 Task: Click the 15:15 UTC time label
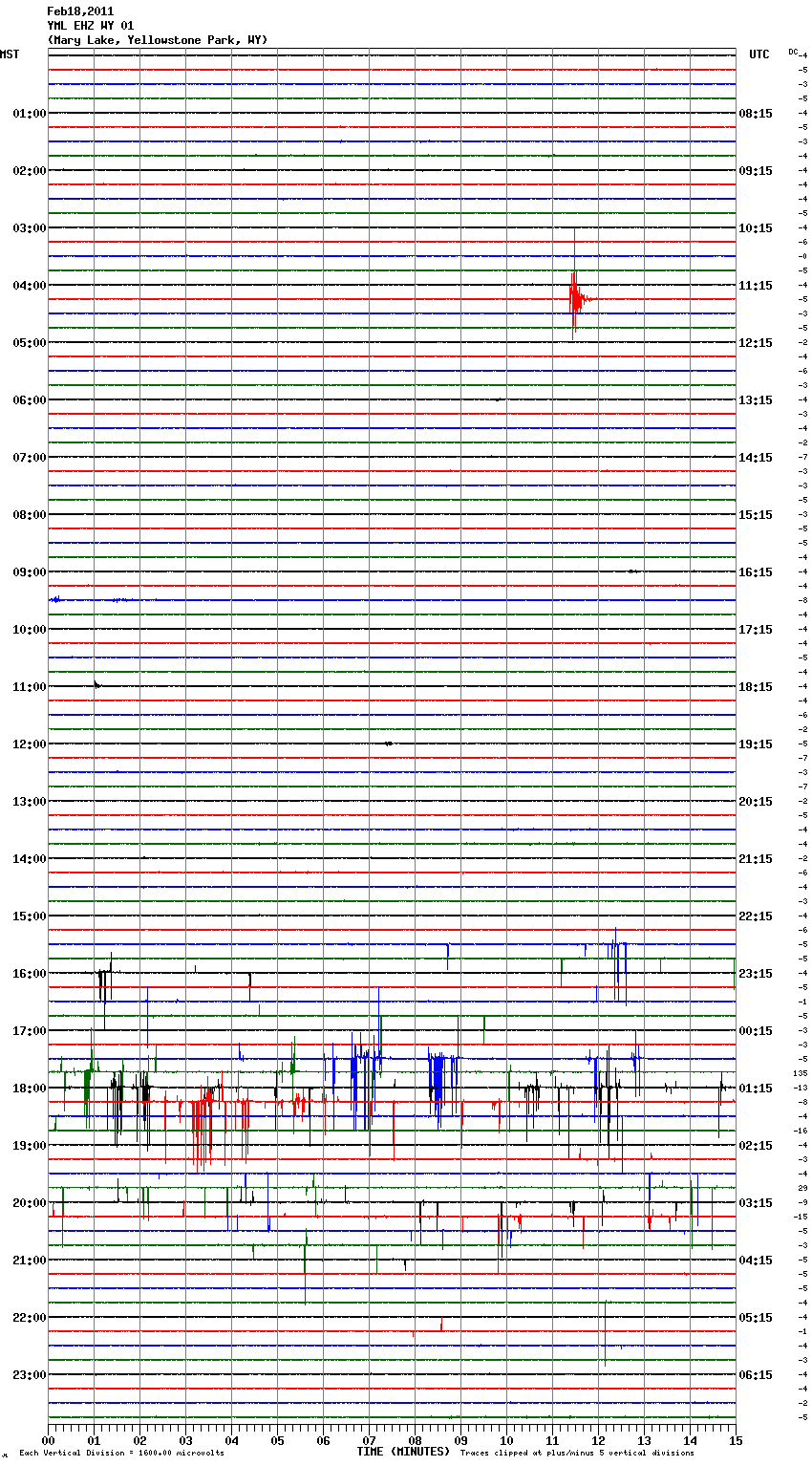(x=756, y=515)
